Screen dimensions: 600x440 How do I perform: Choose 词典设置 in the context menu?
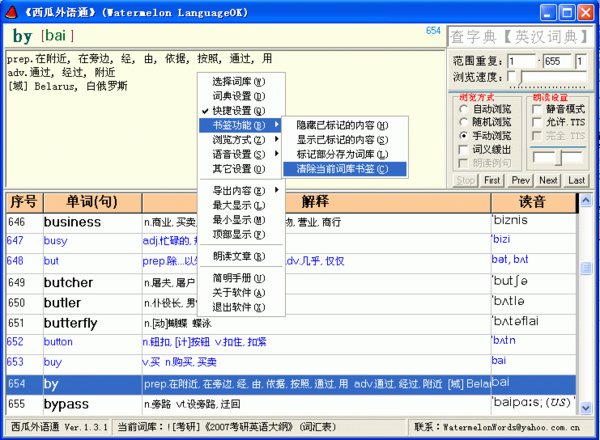238,96
